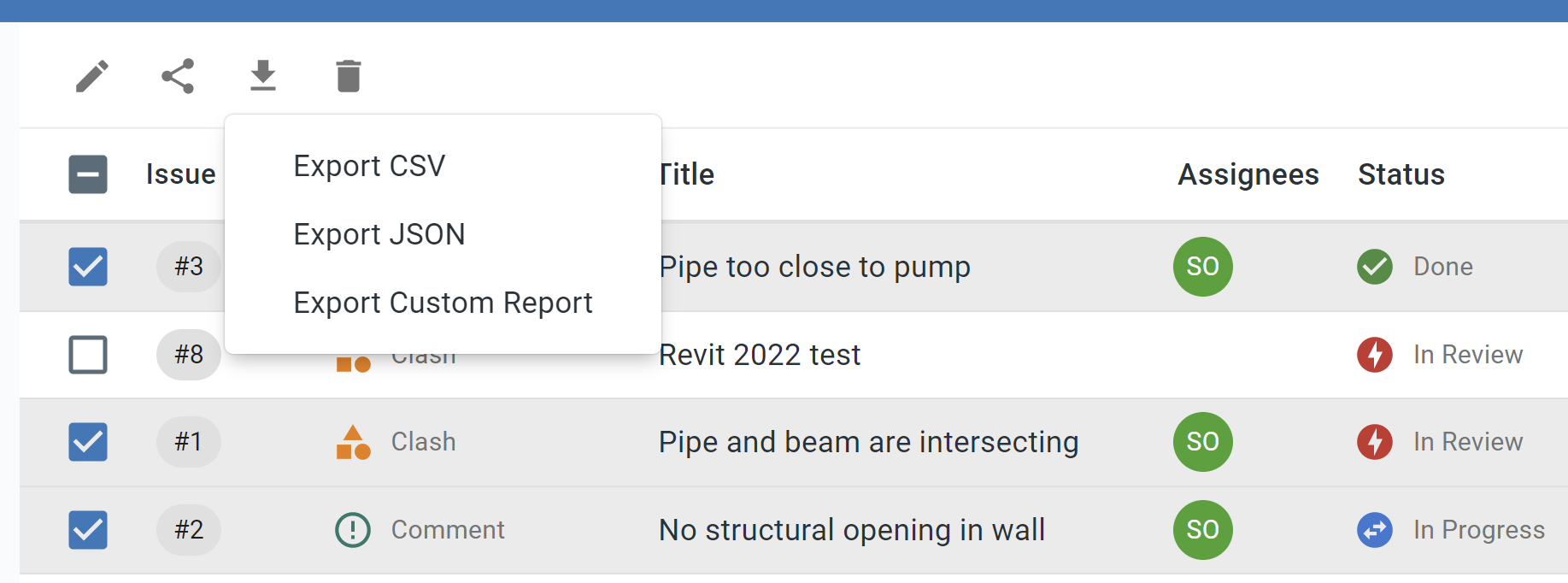
Task: Click the blue In Progress status icon
Action: point(1375,530)
